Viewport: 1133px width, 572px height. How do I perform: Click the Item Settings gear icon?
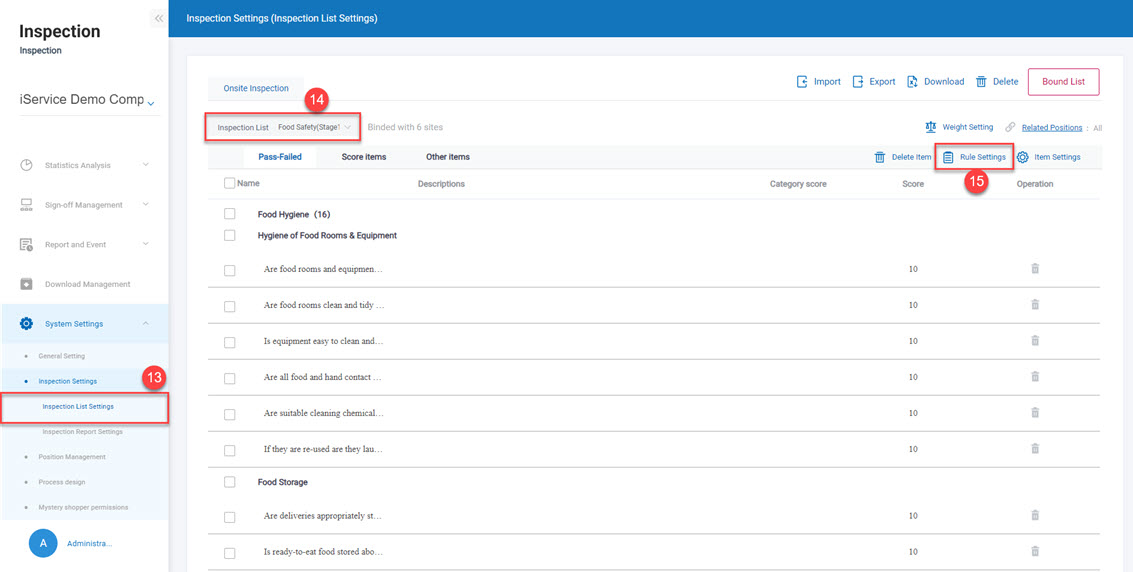pos(1023,157)
